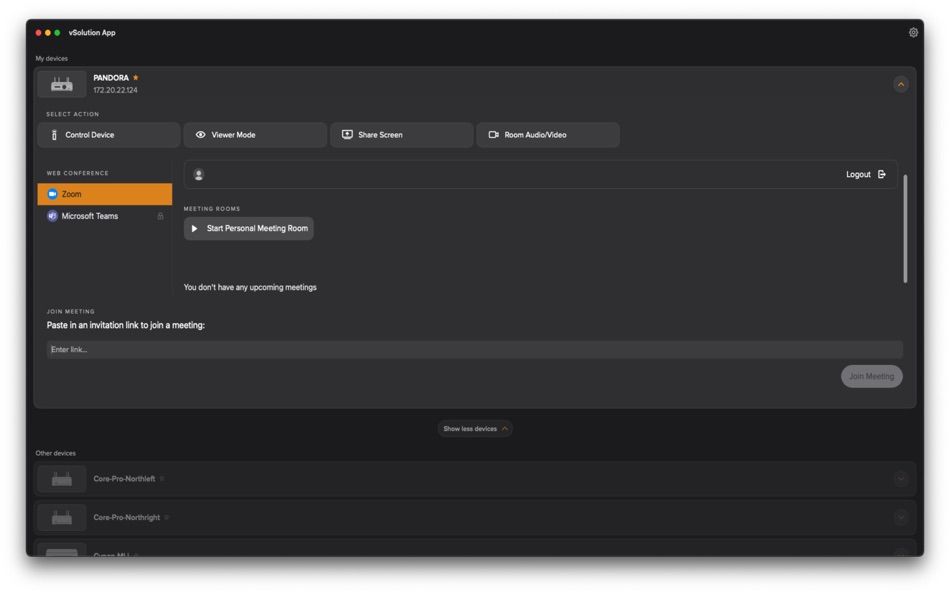Open Control Device action
The image size is (950, 594).
click(109, 135)
